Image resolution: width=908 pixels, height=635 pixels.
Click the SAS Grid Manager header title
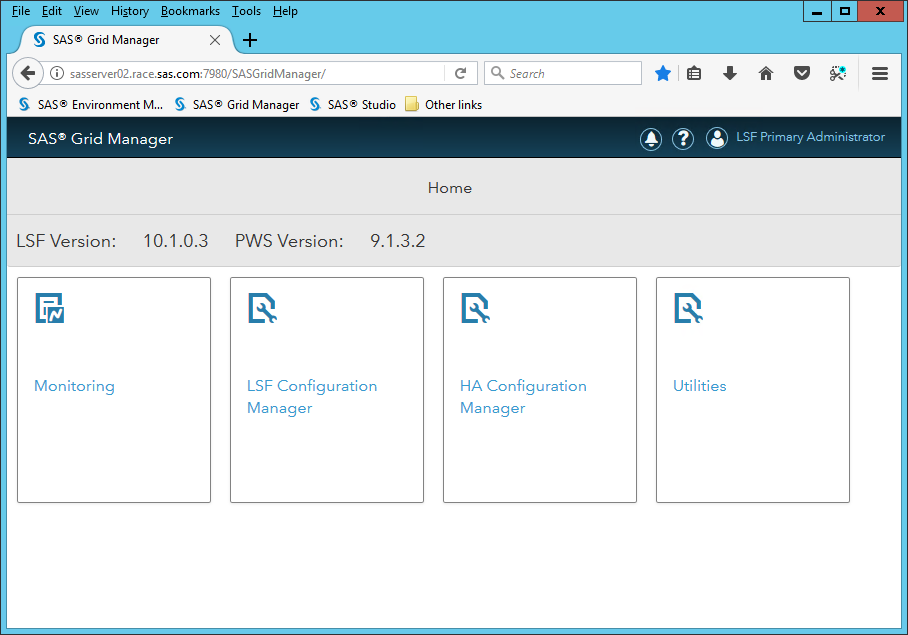[x=100, y=139]
